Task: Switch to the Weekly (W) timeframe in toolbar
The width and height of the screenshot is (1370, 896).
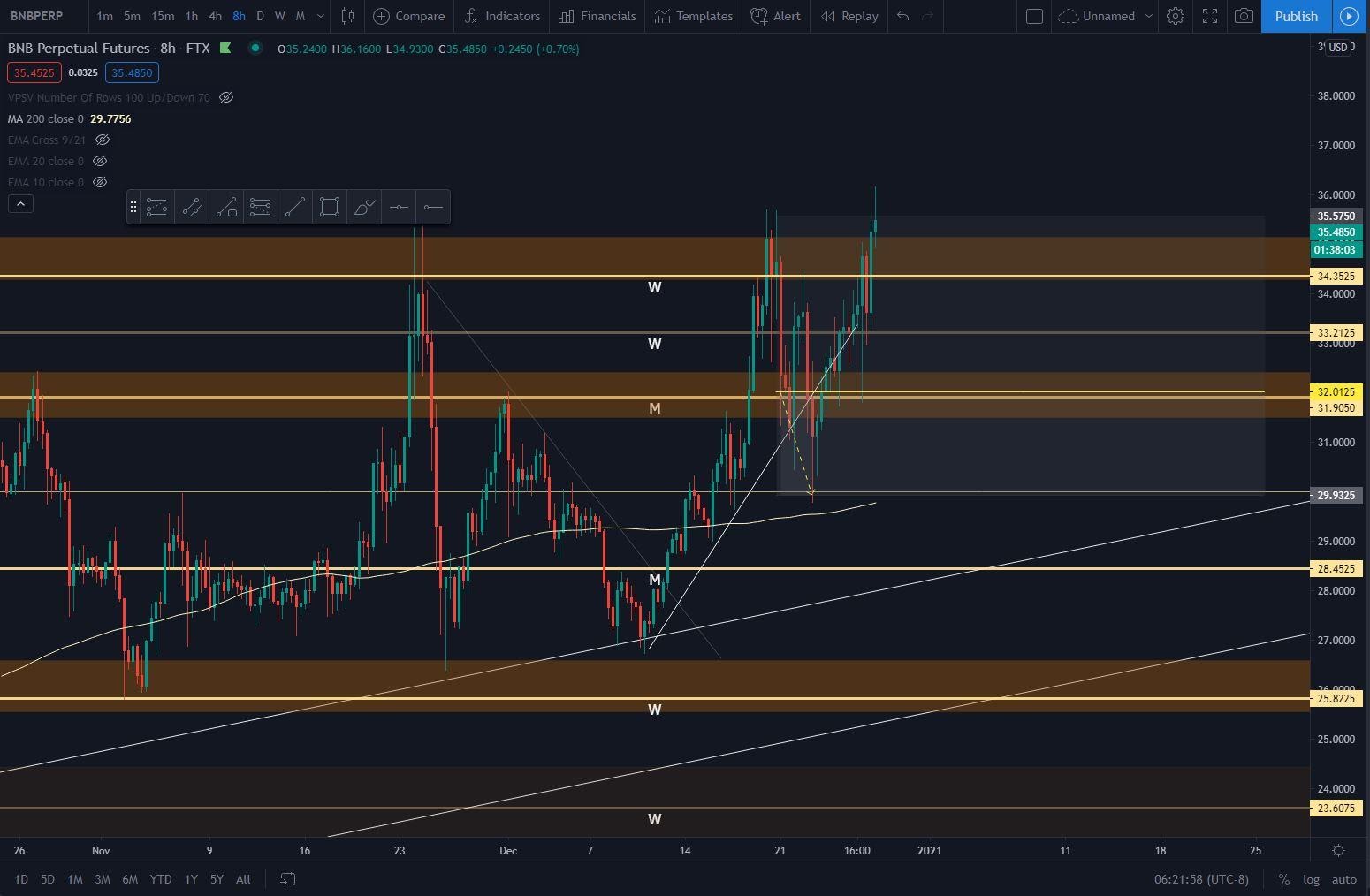Action: 279,16
